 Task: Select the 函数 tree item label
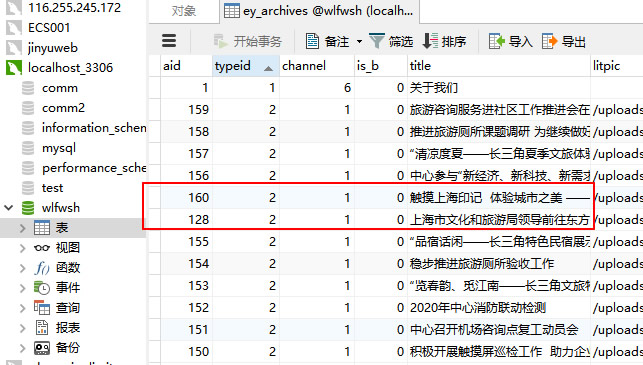[x=68, y=268]
